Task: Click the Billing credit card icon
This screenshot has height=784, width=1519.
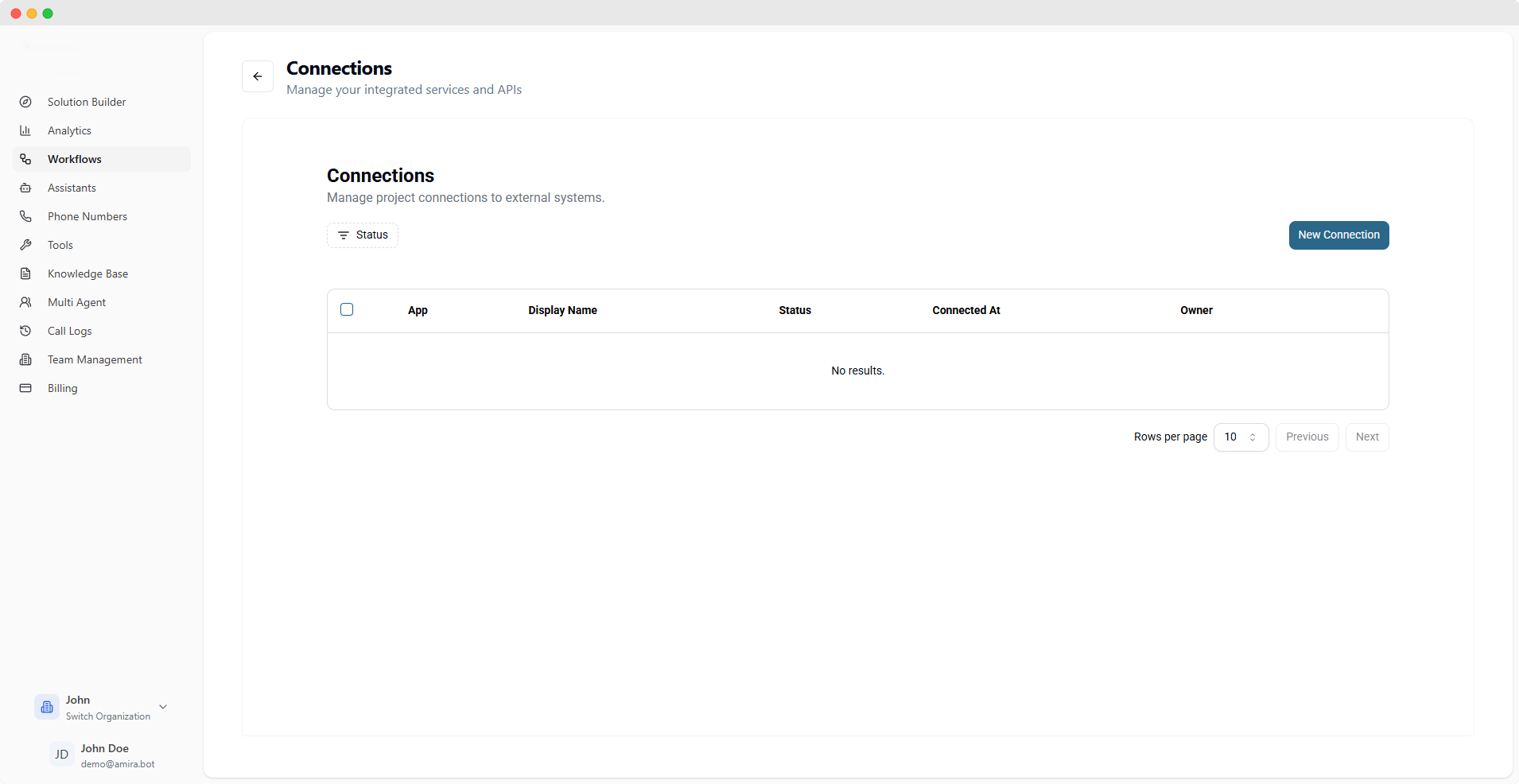Action: tap(25, 388)
